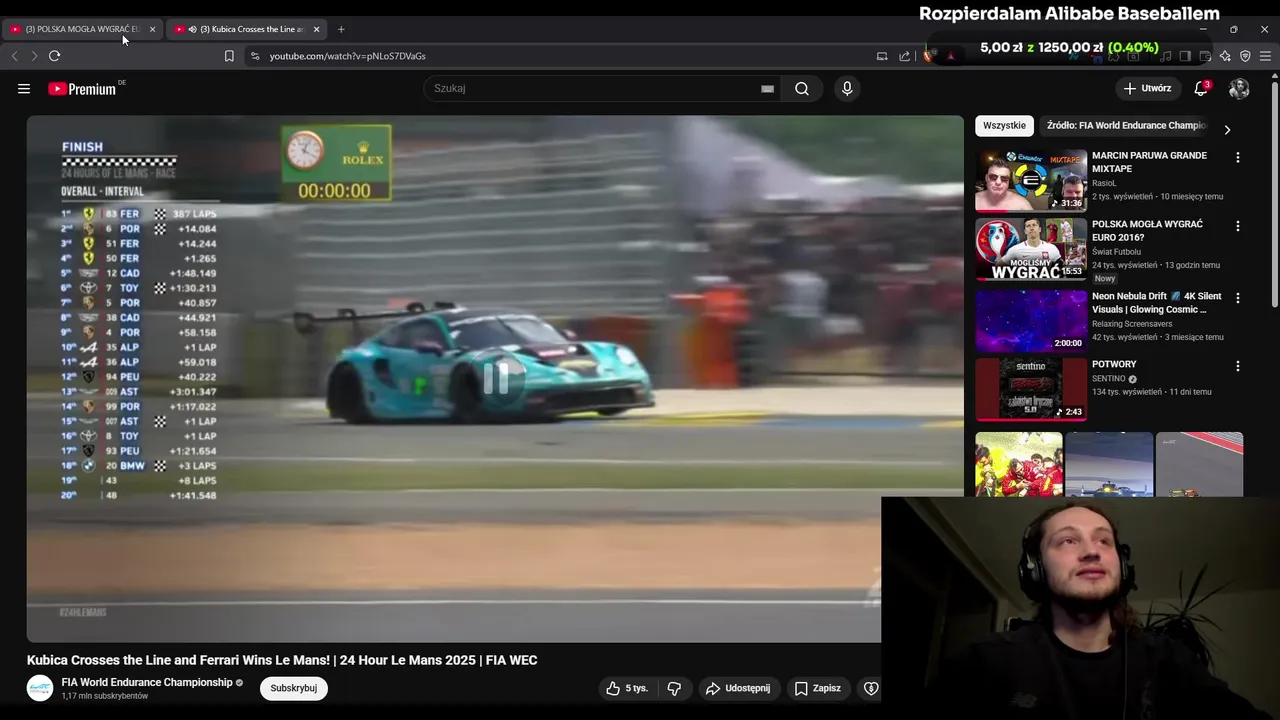The height and width of the screenshot is (720, 1280).
Task: Open POLSKA MOGŁA WYGRAĆ EURO 2016? video title
Action: click(1147, 231)
